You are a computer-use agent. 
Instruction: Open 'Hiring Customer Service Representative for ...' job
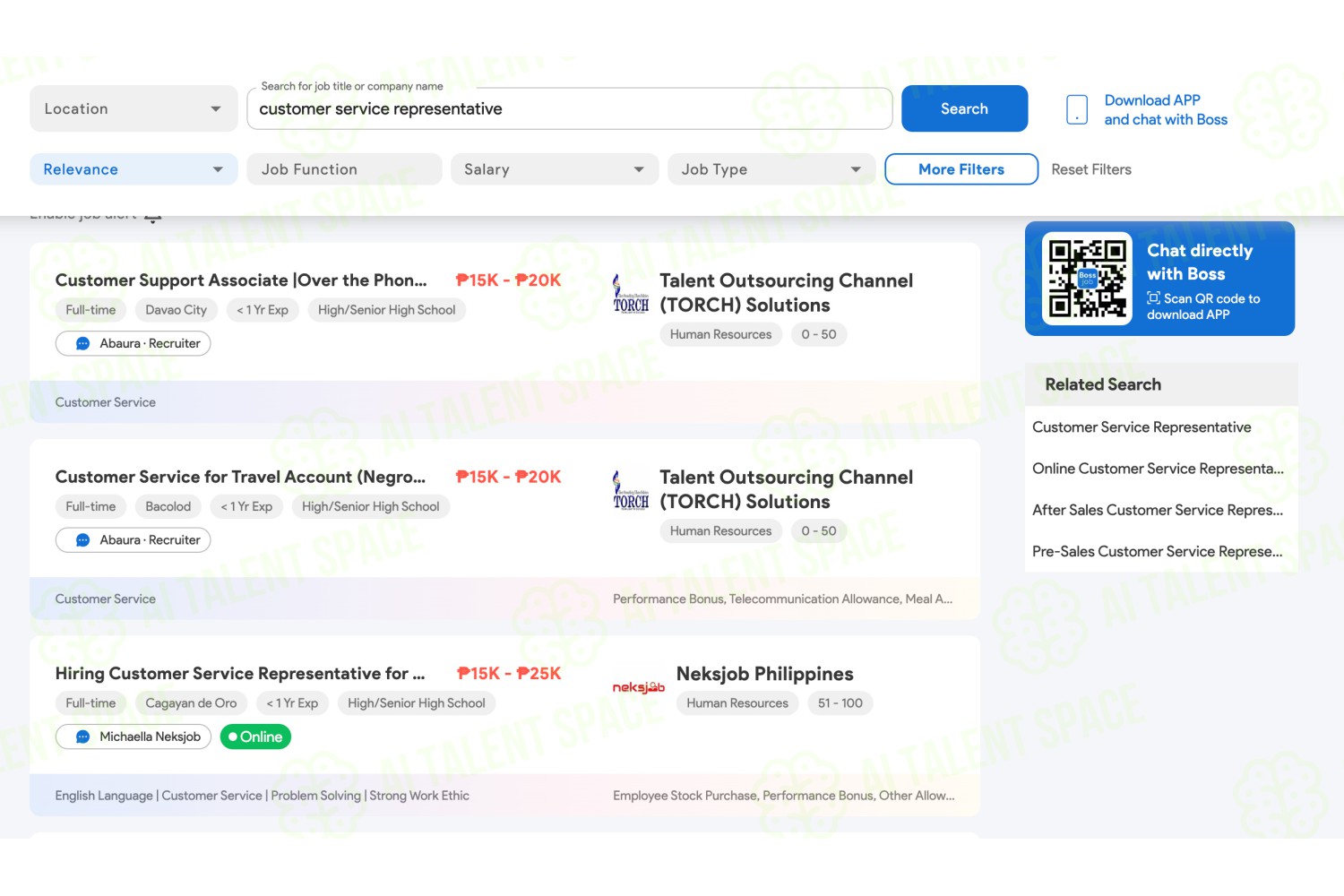240,673
